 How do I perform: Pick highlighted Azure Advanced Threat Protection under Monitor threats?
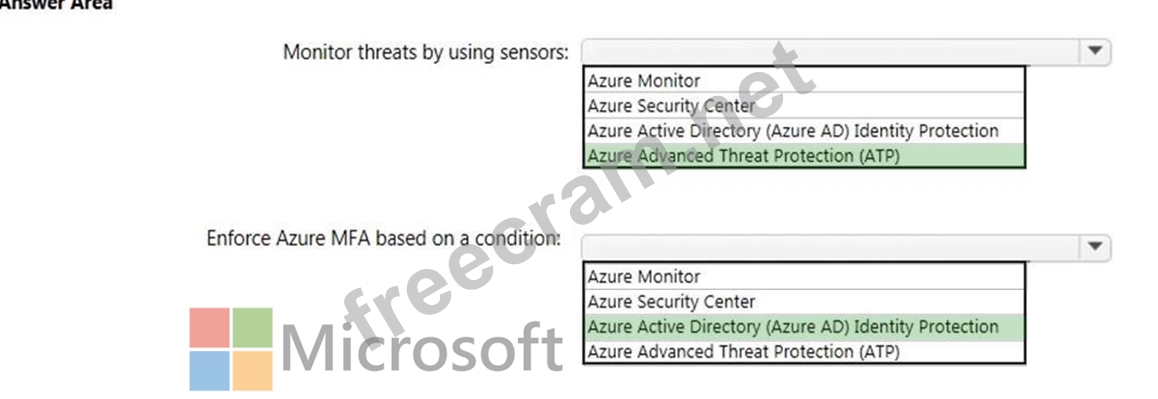click(804, 156)
